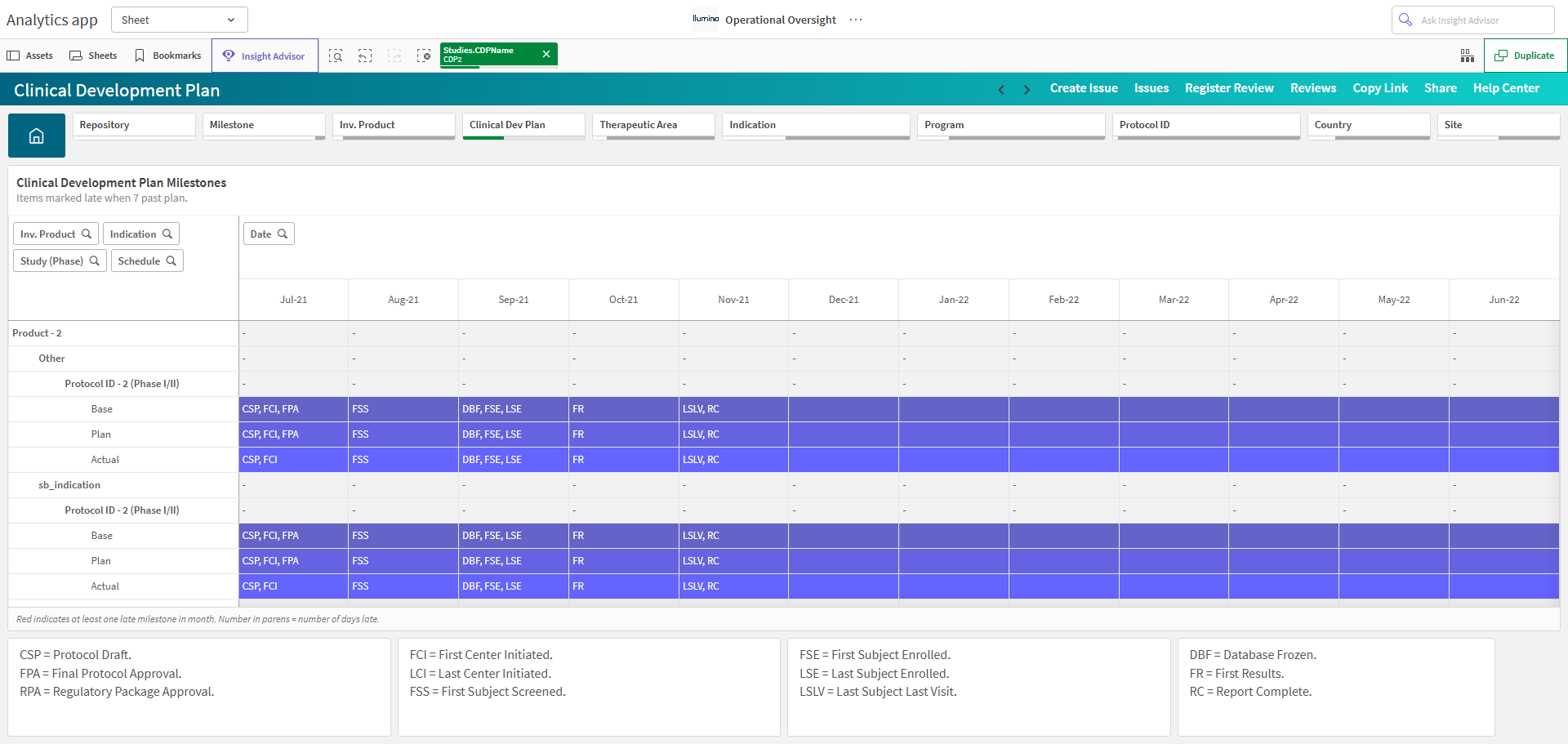Select the Other indication row
The width and height of the screenshot is (1568, 744).
click(x=123, y=359)
